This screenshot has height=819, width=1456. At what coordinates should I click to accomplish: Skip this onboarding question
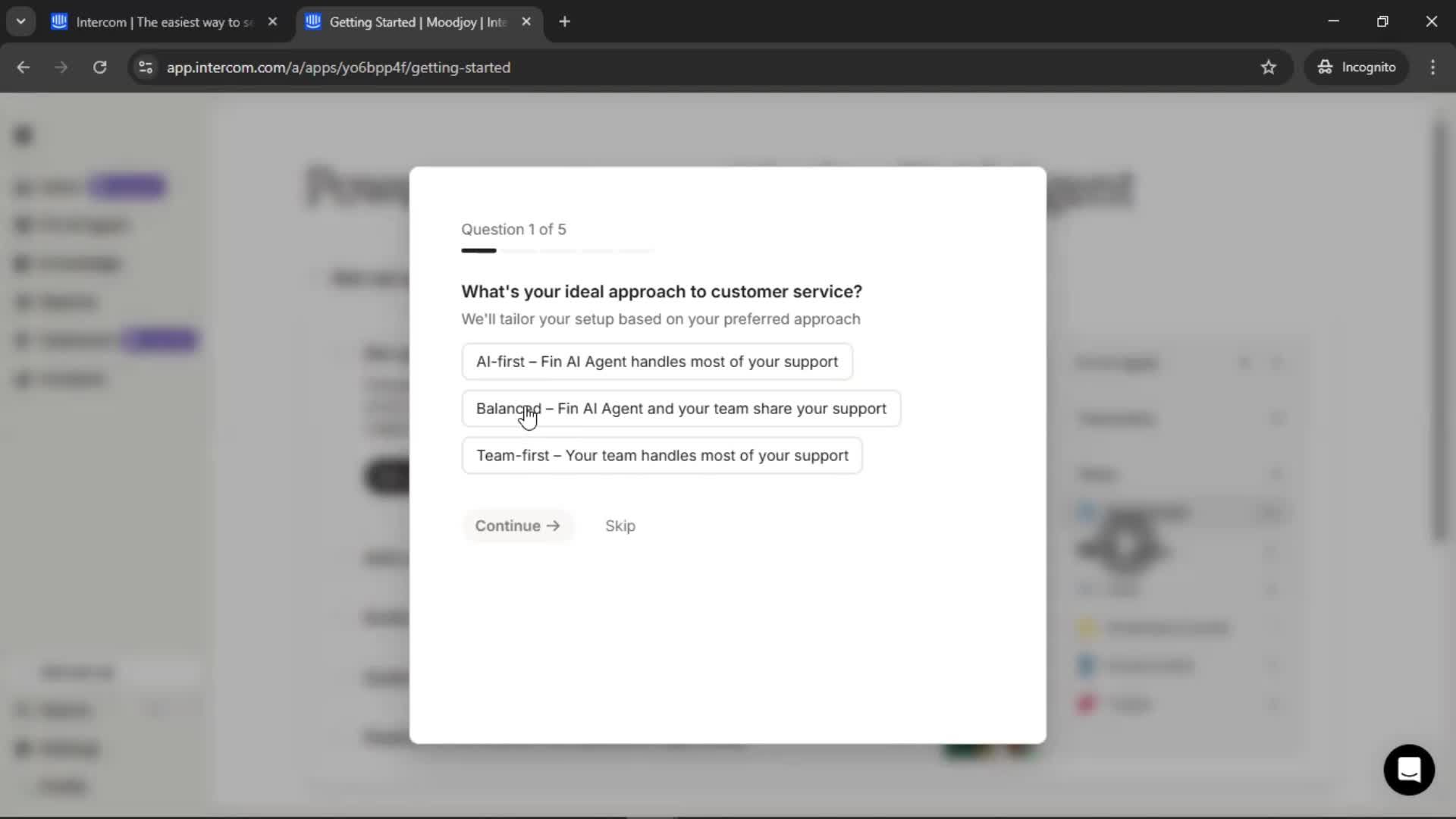click(620, 526)
